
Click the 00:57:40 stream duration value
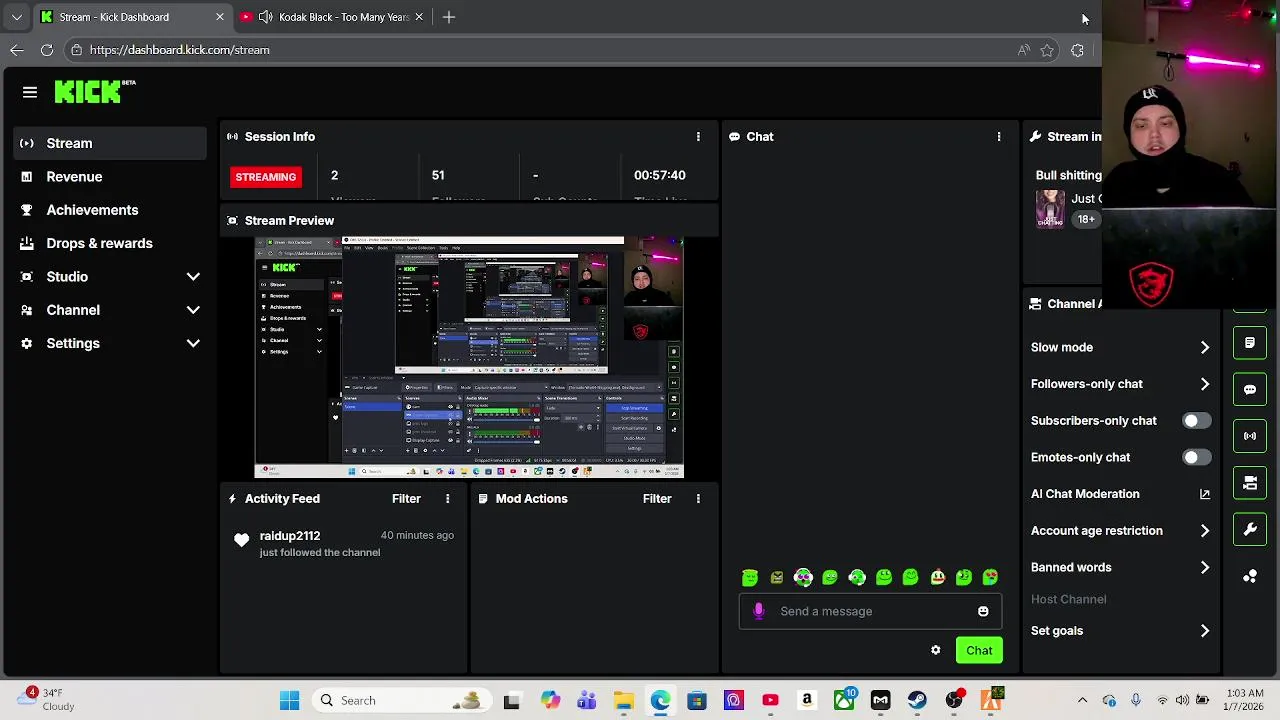pyautogui.click(x=660, y=175)
